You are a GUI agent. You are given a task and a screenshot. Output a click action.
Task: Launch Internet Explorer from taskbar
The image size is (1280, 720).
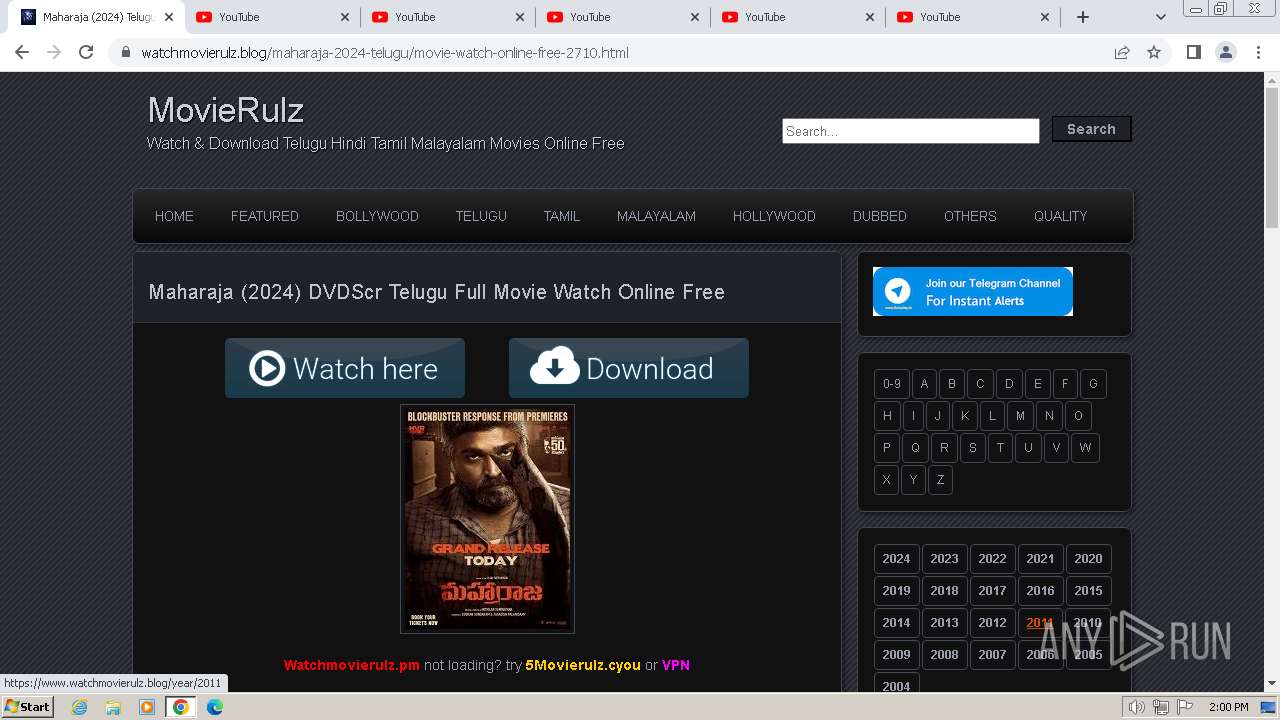coord(79,707)
